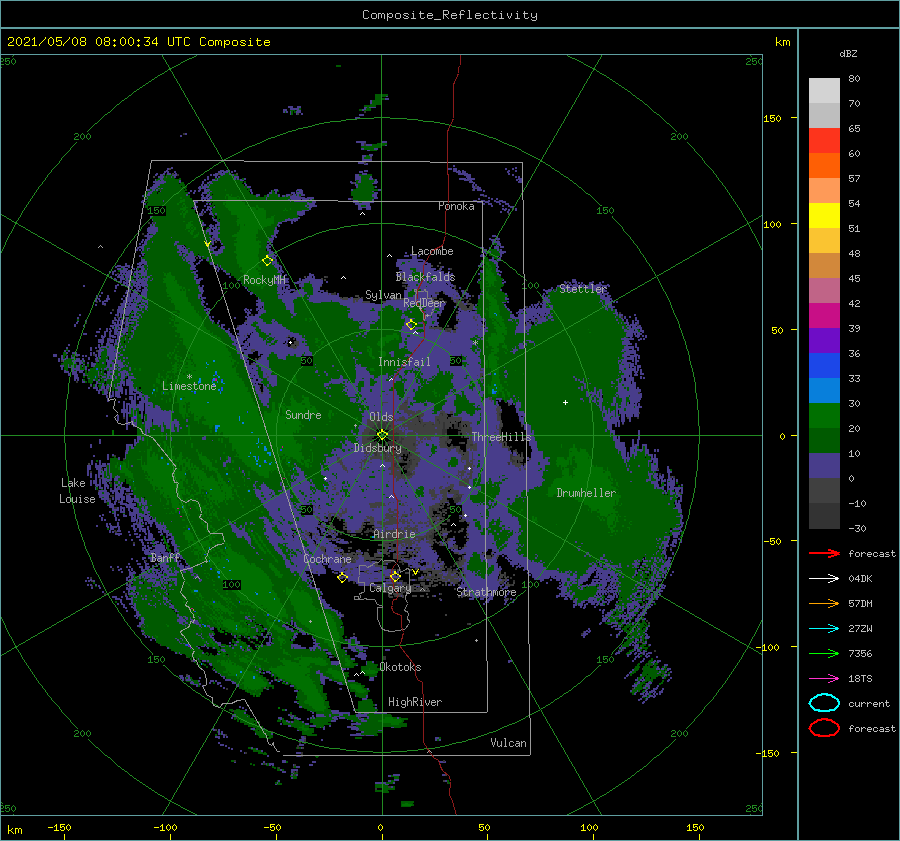Viewport: 900px width, 841px height.
Task: Click the white 04DK arrow icon
Action: 824,579
